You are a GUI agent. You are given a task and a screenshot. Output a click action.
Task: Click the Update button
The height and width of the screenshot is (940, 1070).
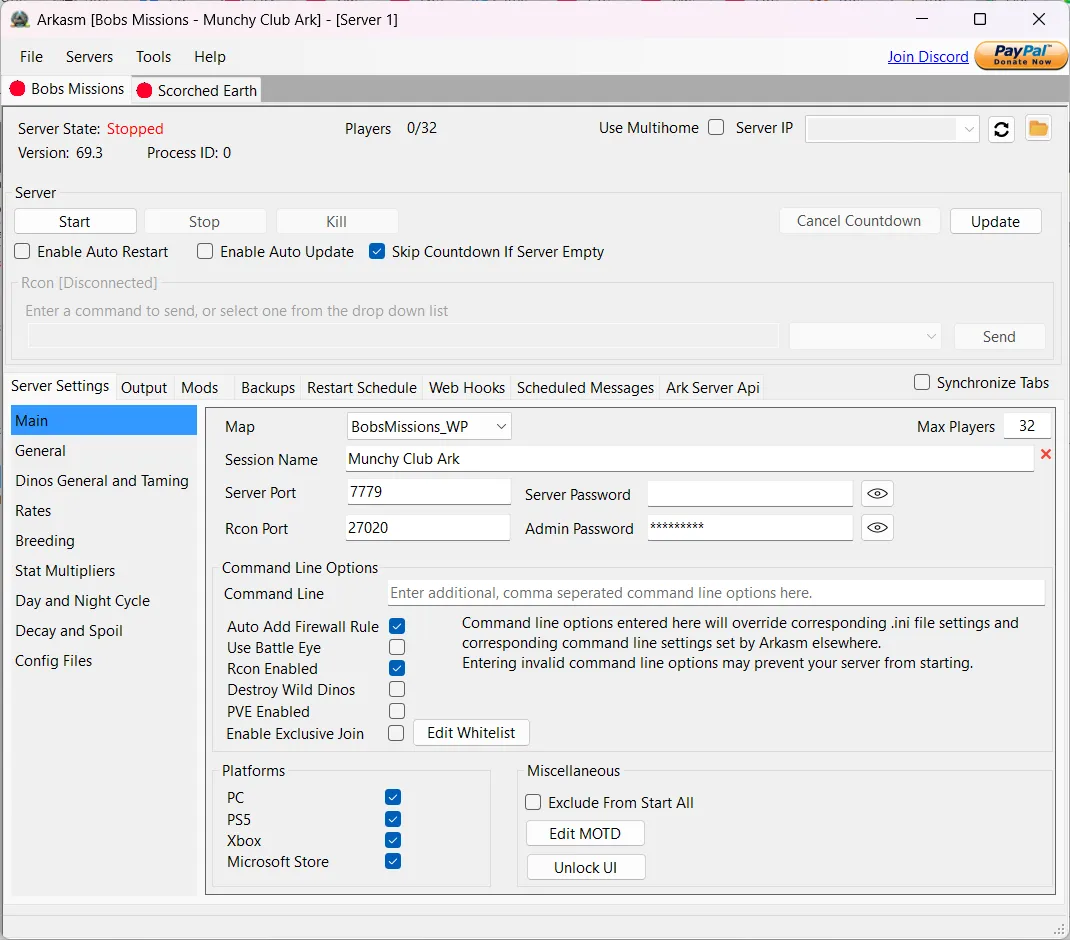[x=996, y=221]
